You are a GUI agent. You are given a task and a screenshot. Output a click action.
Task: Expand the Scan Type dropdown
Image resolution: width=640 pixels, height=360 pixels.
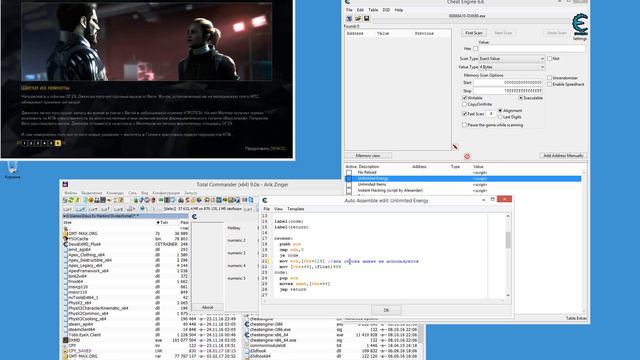[x=511, y=59]
